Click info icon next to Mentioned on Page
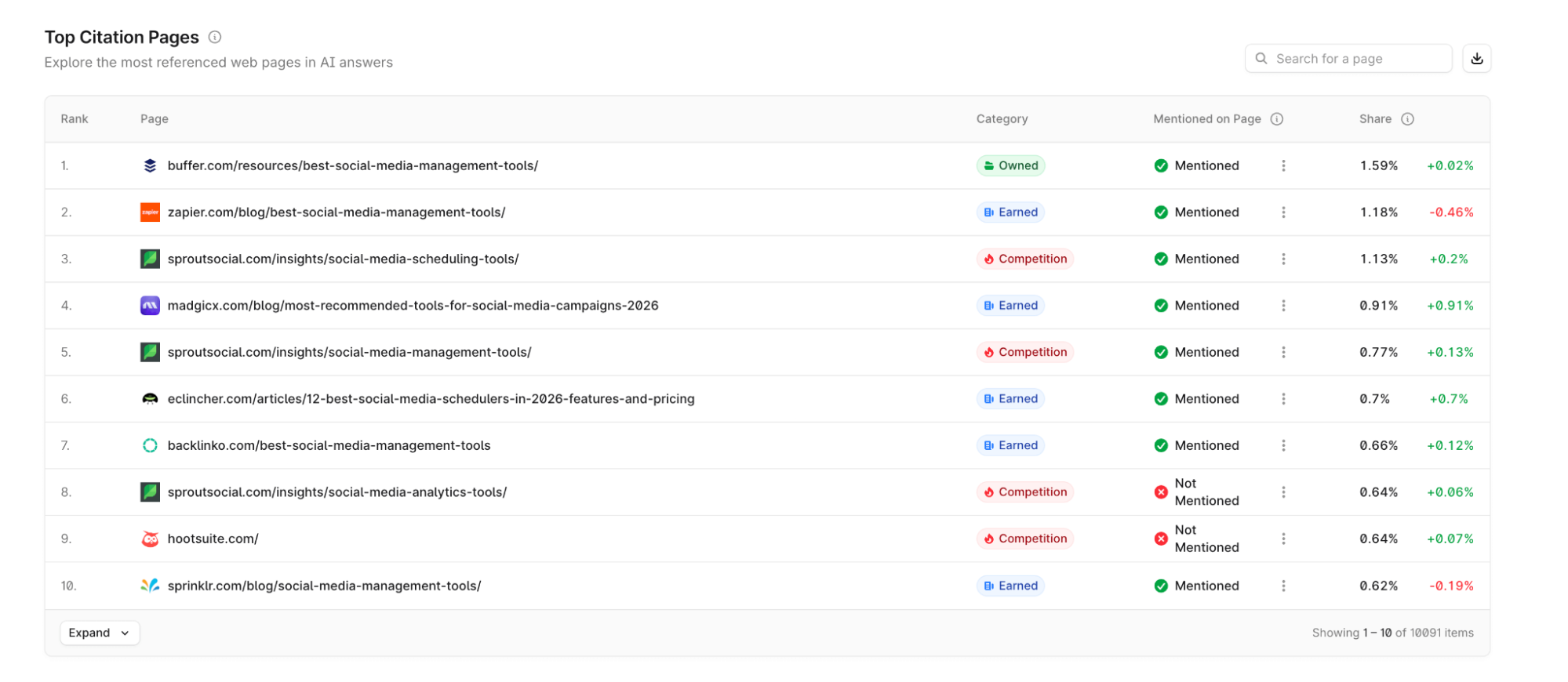Screen dimensions: 1568x682 coord(1277,119)
